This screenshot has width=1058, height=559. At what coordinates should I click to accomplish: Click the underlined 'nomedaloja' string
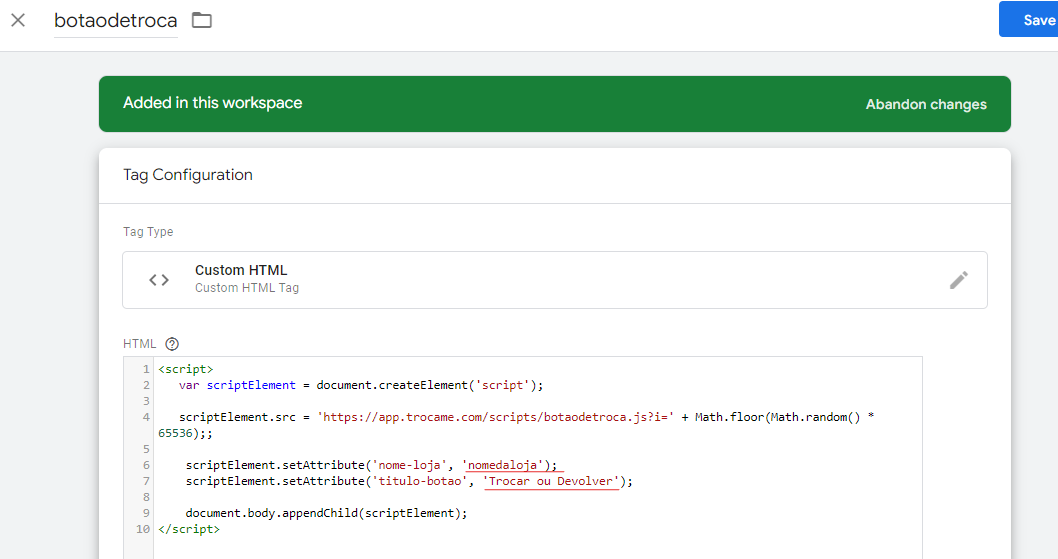click(x=503, y=465)
